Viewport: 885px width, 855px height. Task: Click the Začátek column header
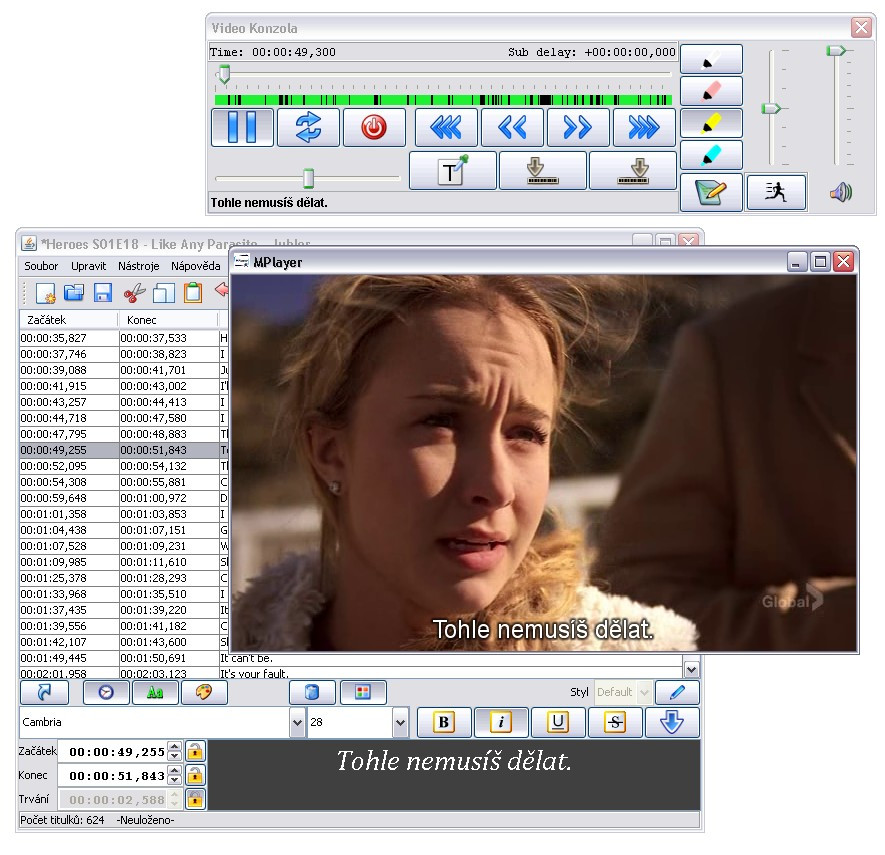pyautogui.click(x=69, y=320)
